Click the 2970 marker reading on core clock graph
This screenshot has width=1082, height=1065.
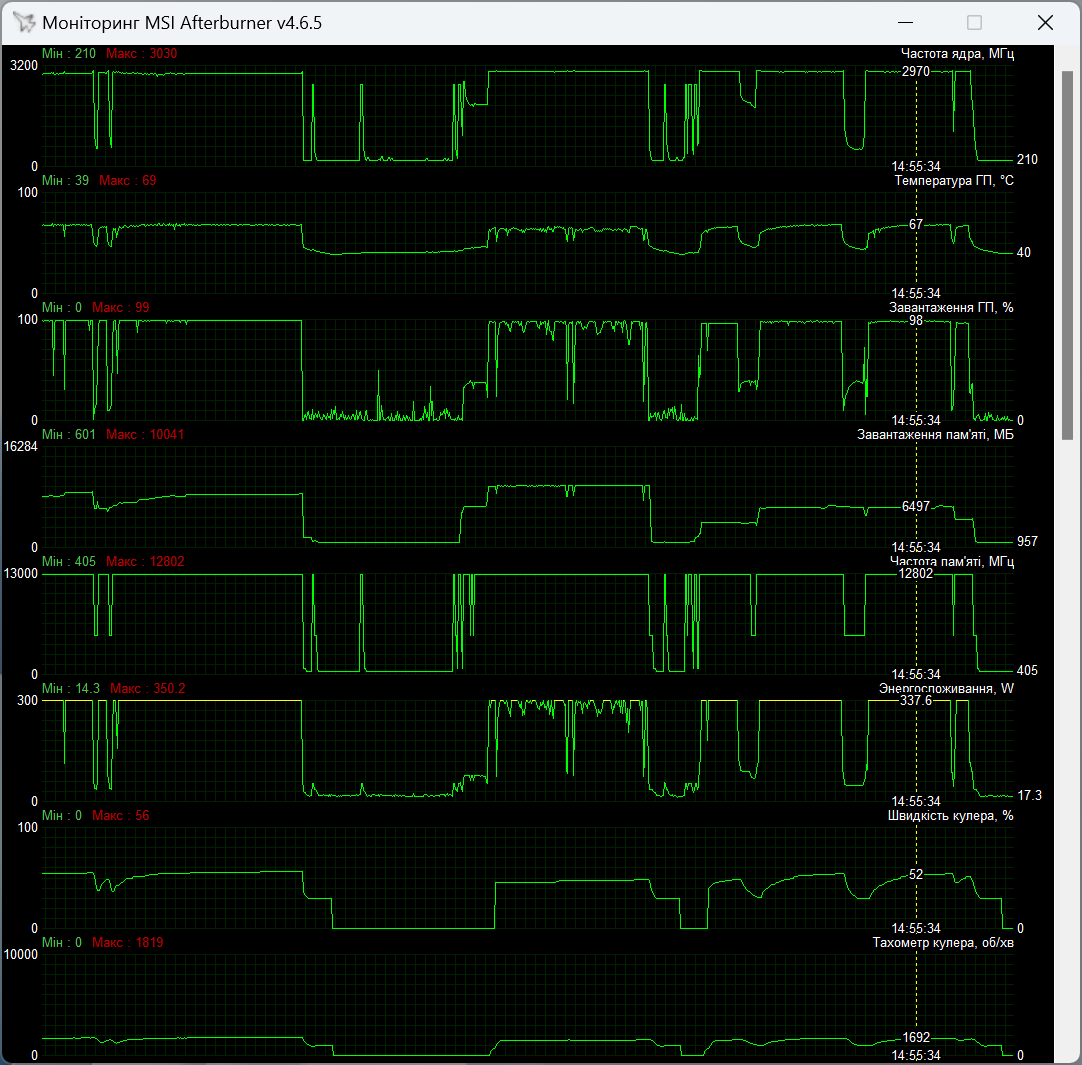point(916,72)
